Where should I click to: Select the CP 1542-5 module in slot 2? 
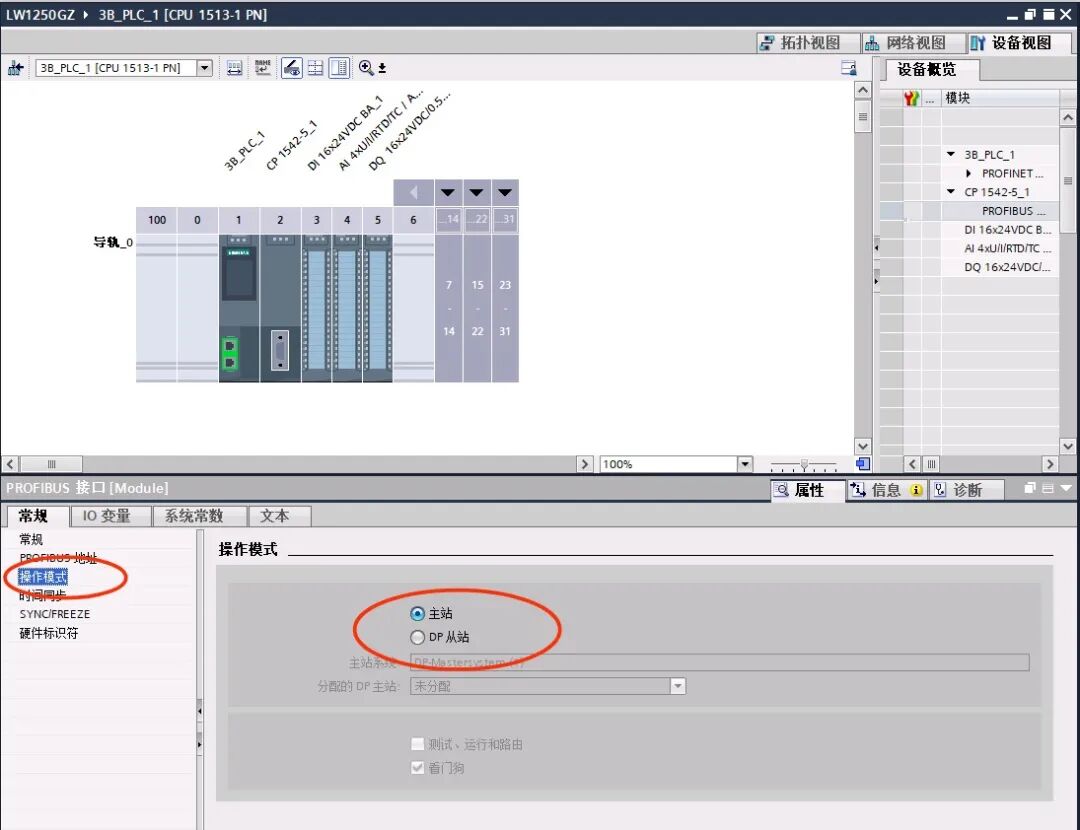coord(280,308)
